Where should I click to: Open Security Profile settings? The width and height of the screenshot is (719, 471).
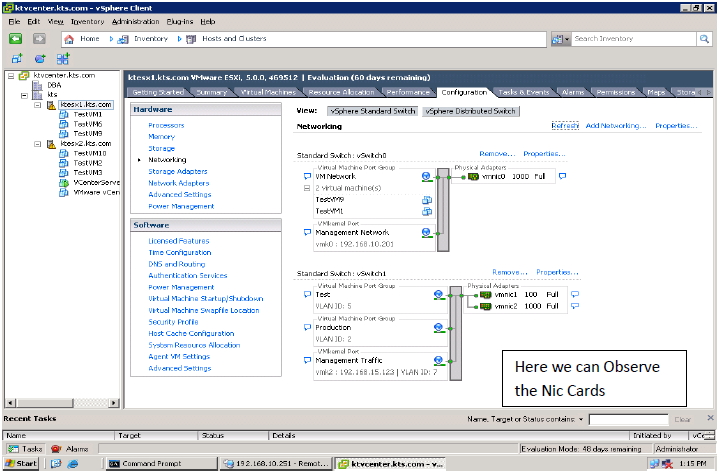click(x=173, y=322)
